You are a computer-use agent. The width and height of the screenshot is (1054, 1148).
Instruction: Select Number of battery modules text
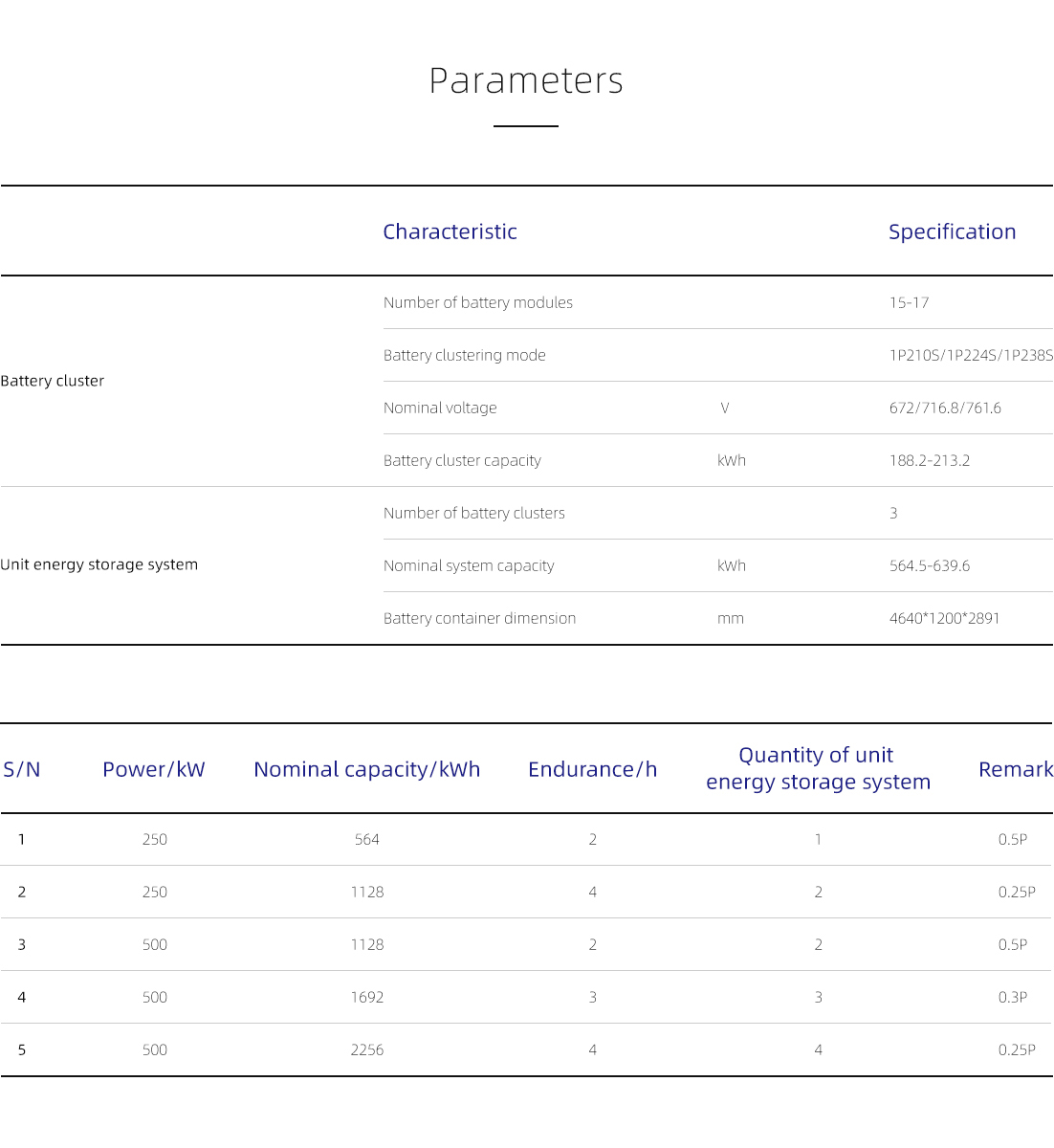[478, 302]
